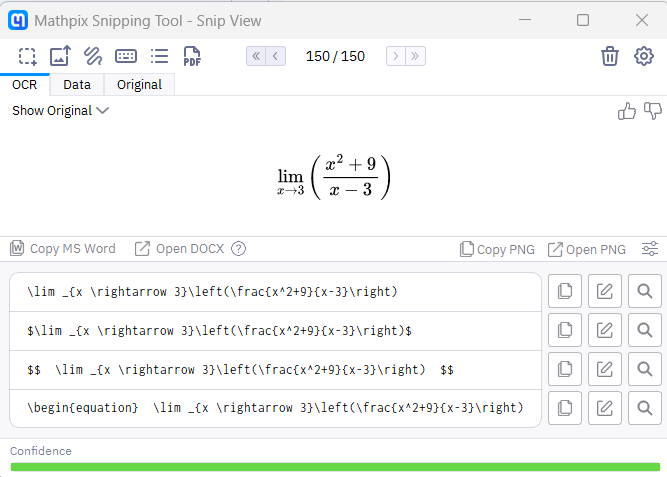Click the upload image icon
This screenshot has height=477, width=667.
pyautogui.click(x=60, y=56)
